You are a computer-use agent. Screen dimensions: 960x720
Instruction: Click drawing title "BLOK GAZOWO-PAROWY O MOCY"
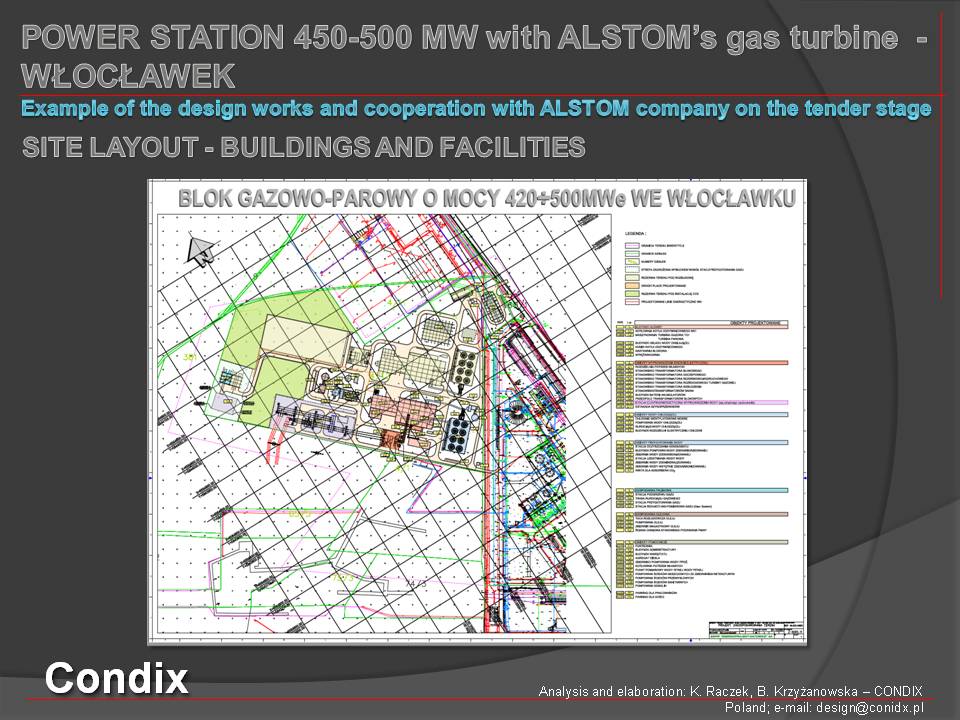338,198
